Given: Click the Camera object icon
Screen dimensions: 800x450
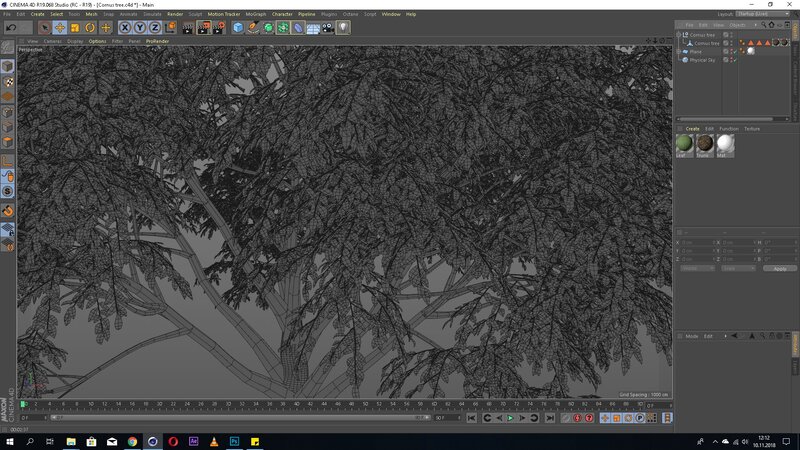Looking at the screenshot, I should coord(328,28).
